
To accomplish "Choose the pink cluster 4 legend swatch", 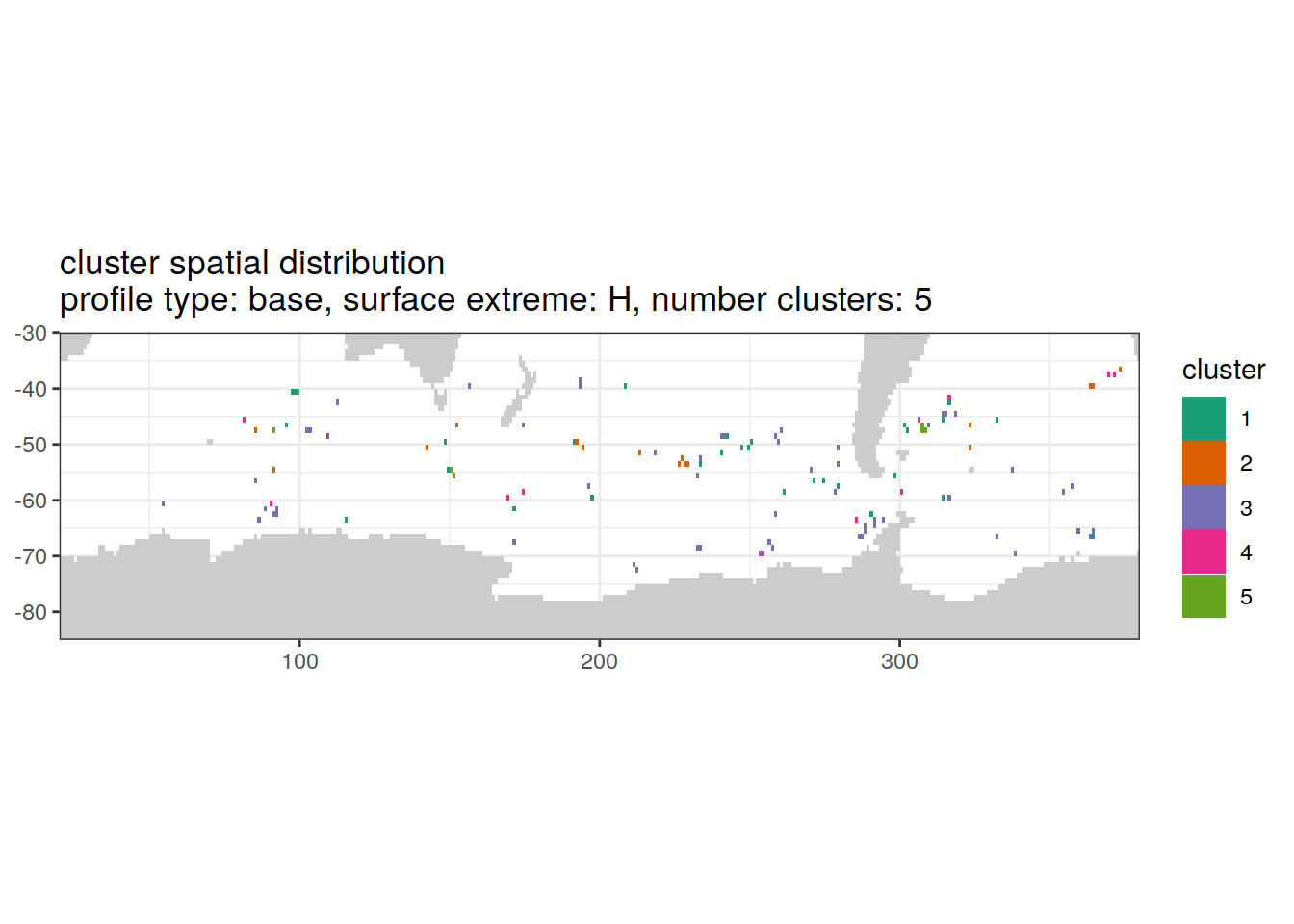I will click(x=1203, y=552).
